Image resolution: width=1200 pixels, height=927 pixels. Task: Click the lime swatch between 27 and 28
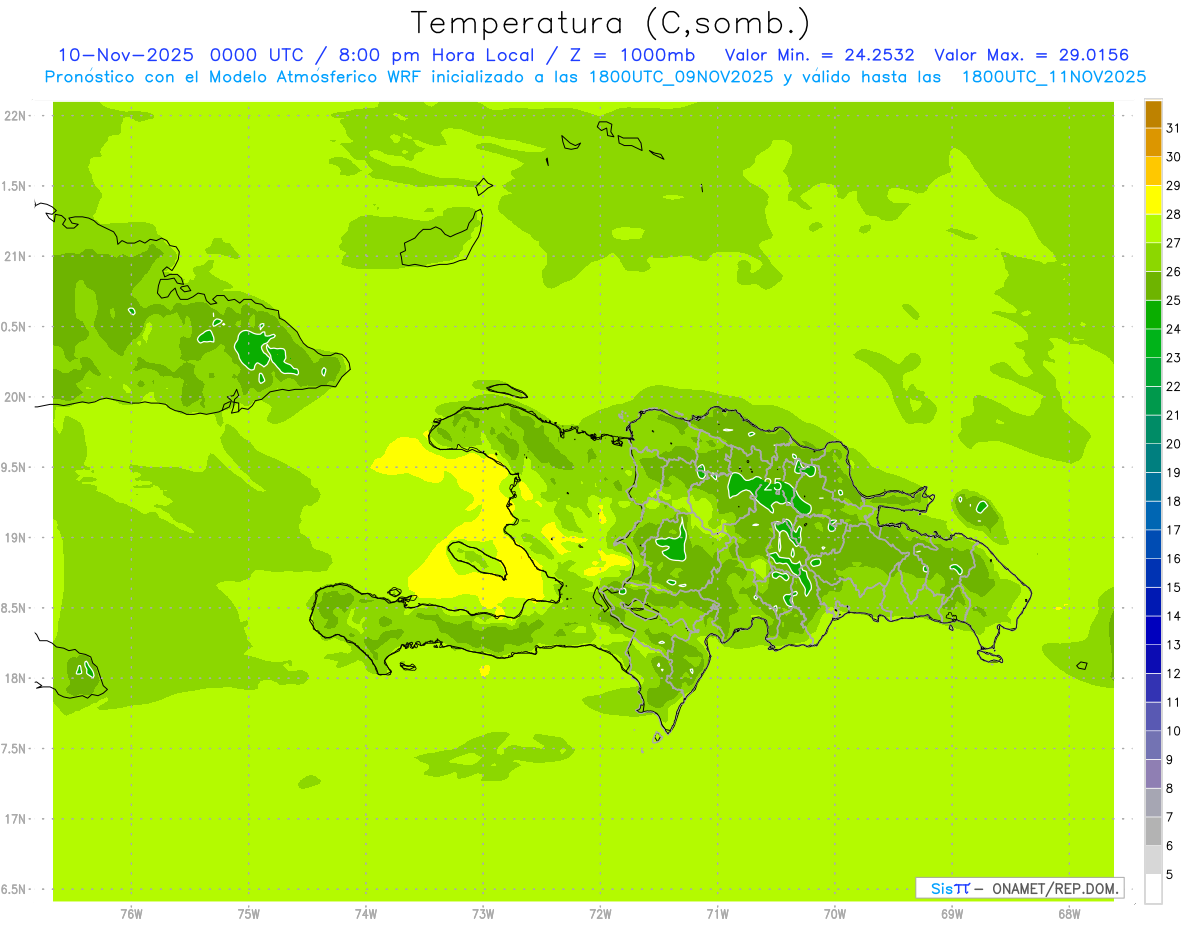(1153, 229)
